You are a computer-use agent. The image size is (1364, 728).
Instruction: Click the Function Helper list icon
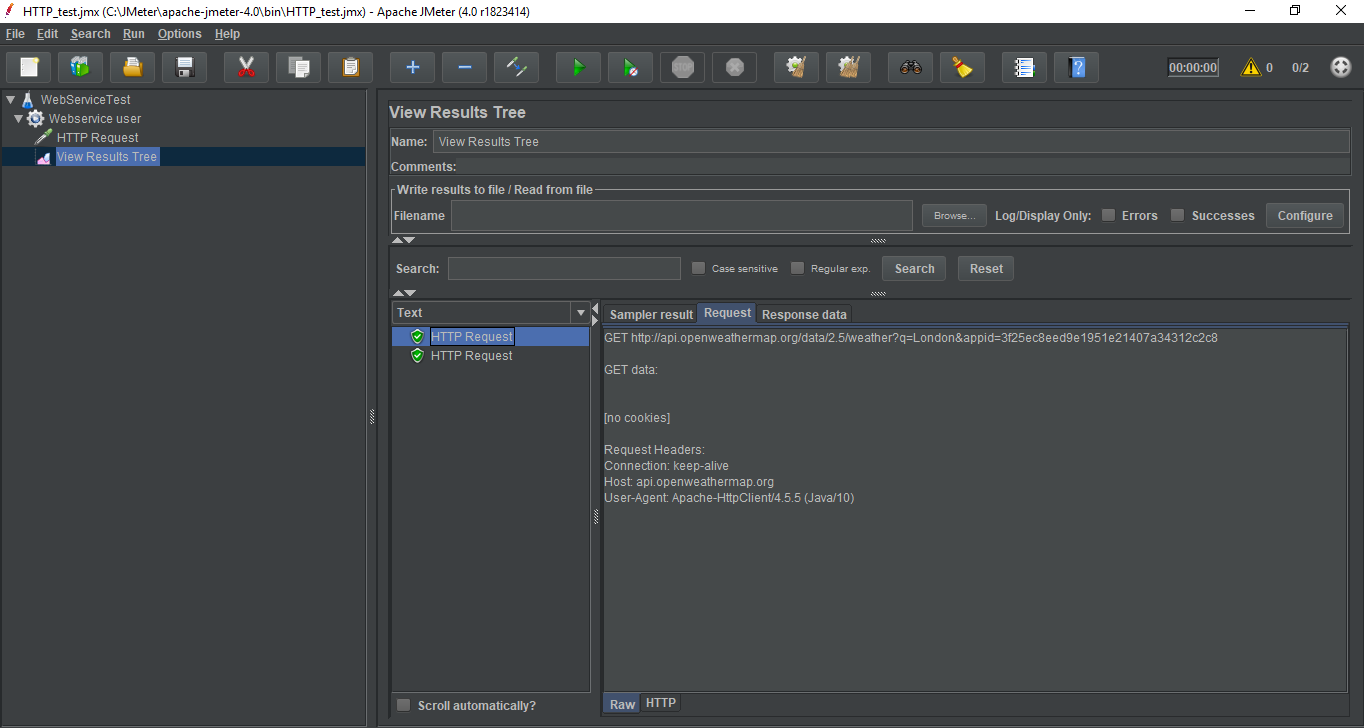[x=1024, y=68]
